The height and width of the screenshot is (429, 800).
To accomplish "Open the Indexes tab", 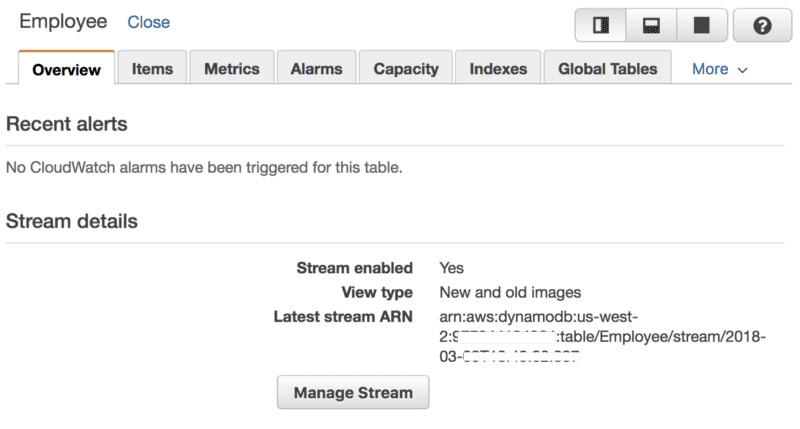I will coord(498,69).
